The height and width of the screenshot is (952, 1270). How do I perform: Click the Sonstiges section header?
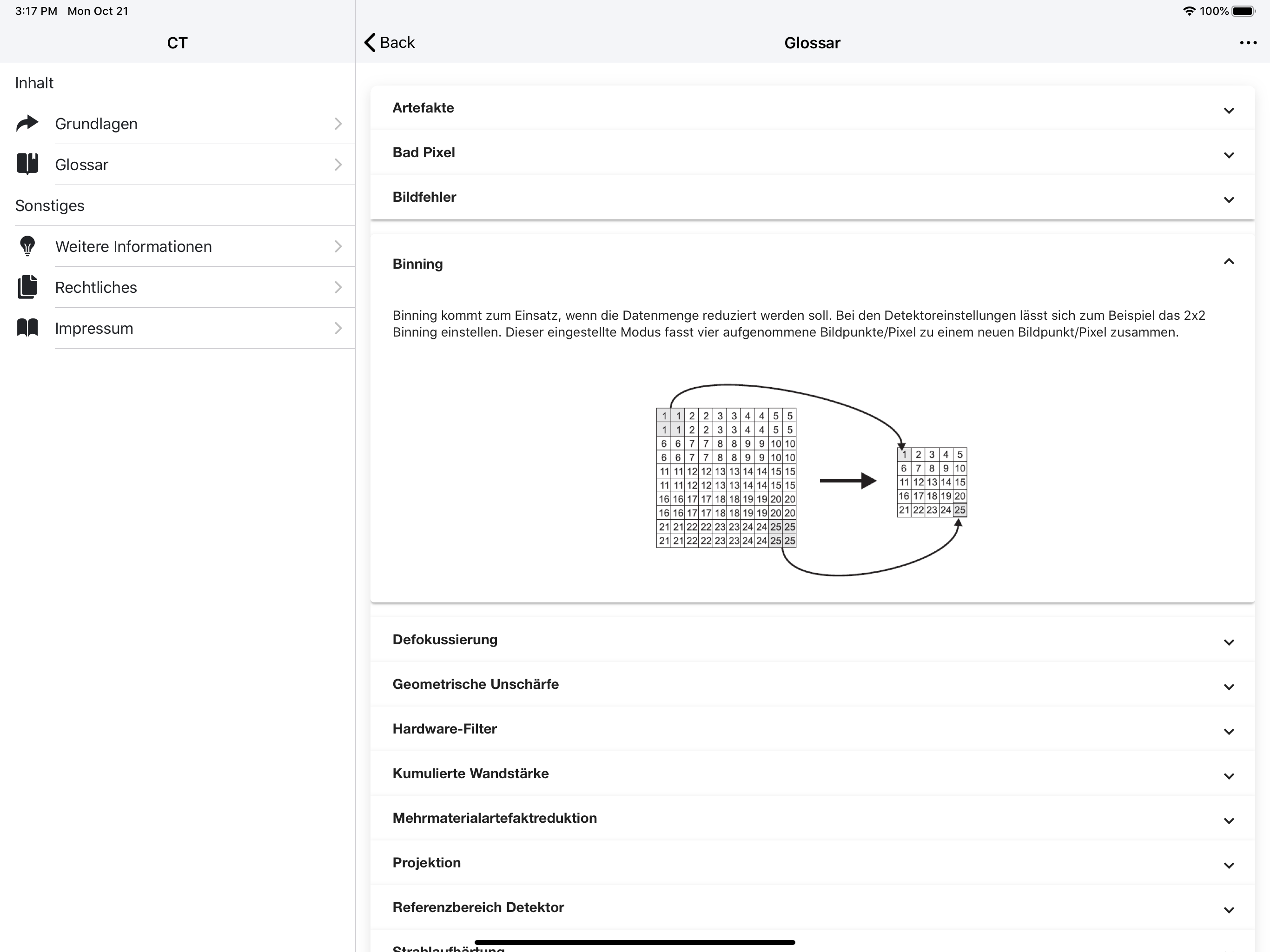pyautogui.click(x=49, y=205)
